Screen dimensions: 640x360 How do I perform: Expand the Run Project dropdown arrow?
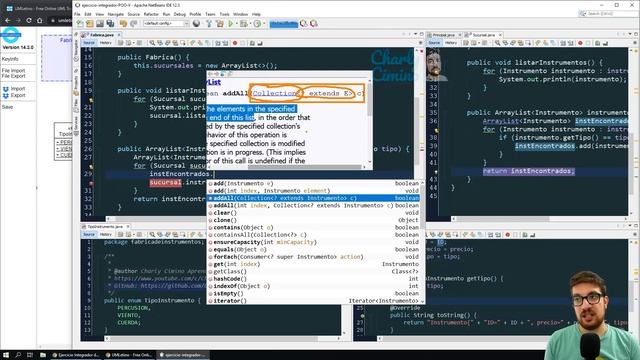click(x=236, y=24)
